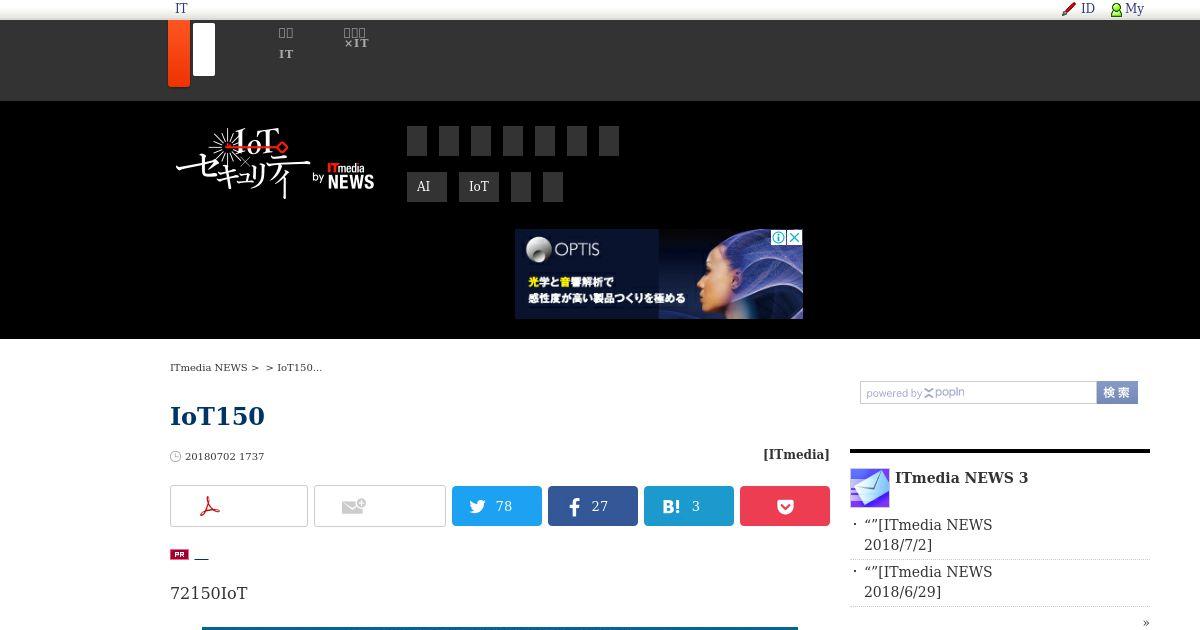Click the » more link in sidebar
1200x630 pixels.
pyautogui.click(x=1146, y=622)
